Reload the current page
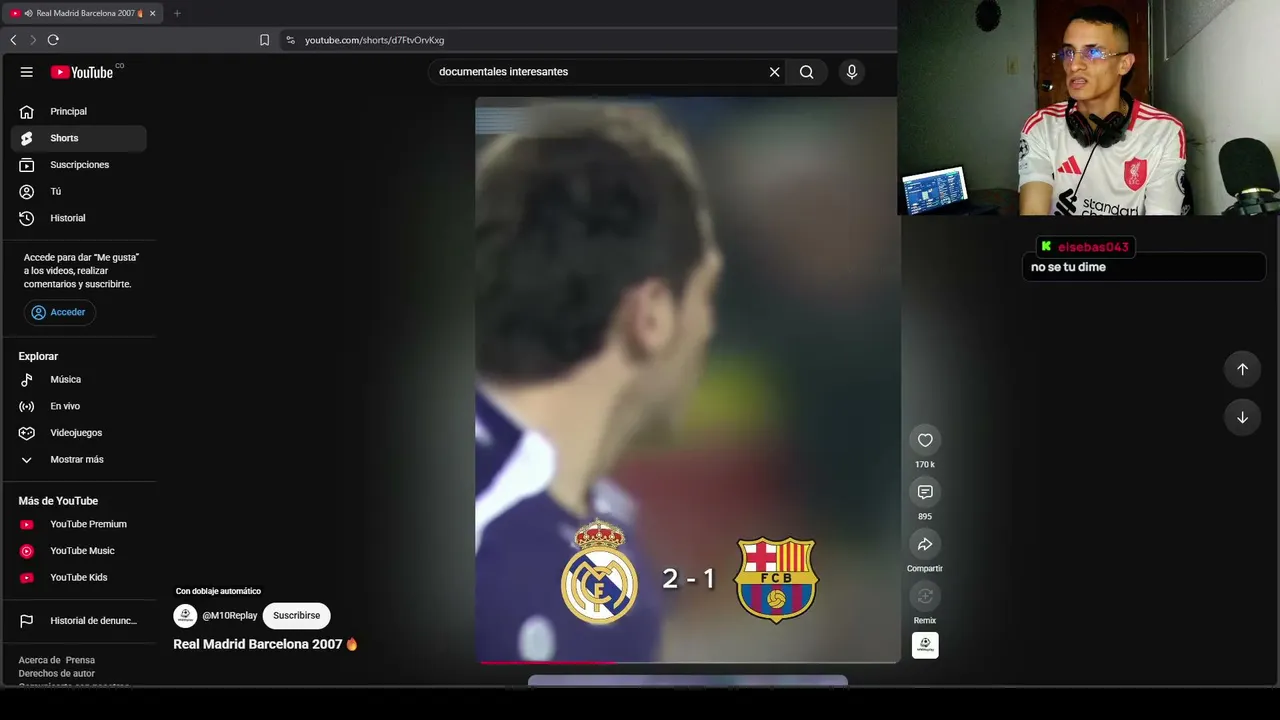This screenshot has height=720, width=1280. (53, 40)
